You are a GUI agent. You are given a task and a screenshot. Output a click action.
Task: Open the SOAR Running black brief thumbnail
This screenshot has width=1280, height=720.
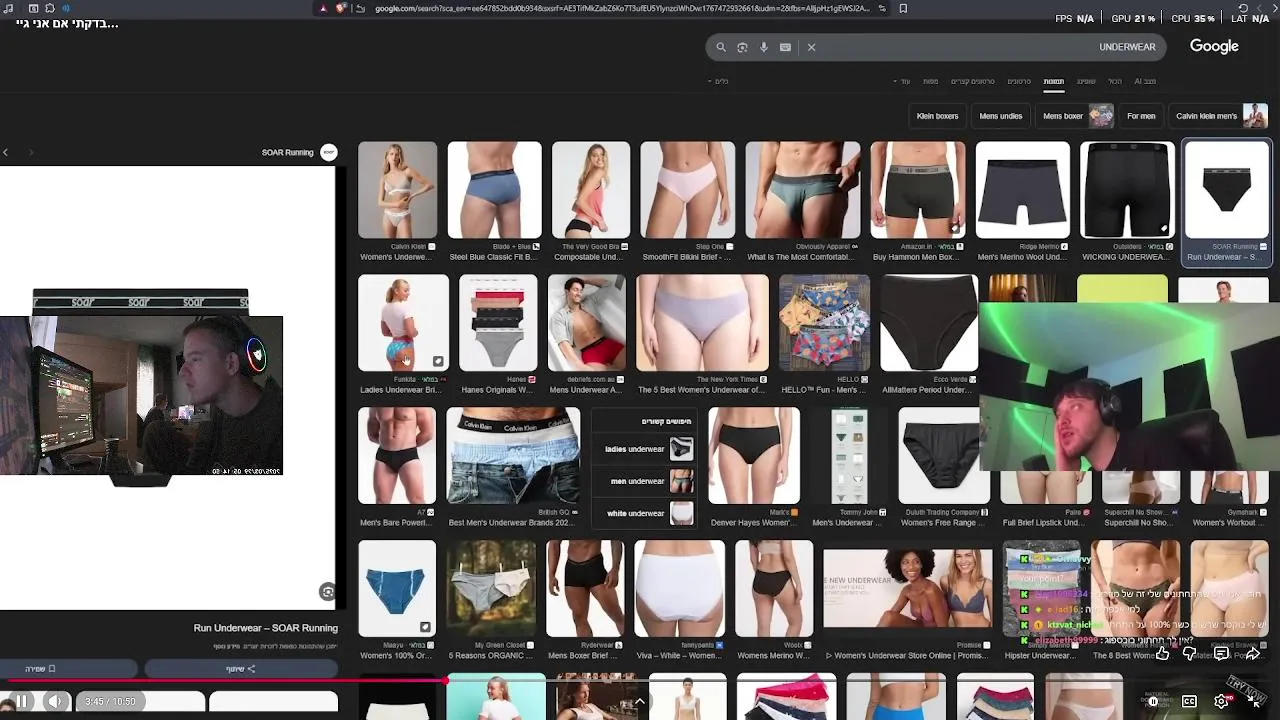pos(1227,190)
